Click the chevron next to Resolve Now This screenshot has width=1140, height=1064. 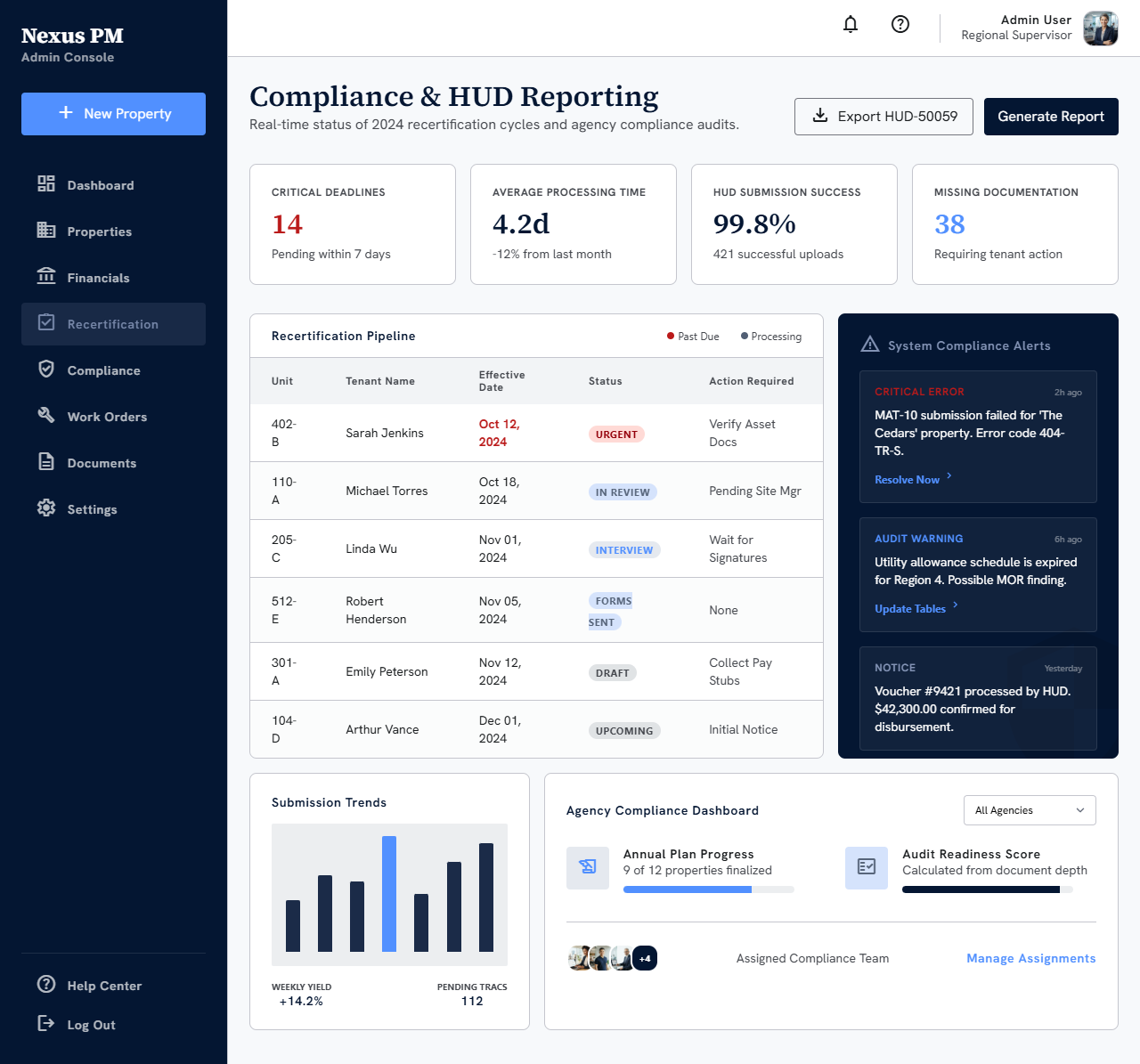tap(949, 476)
